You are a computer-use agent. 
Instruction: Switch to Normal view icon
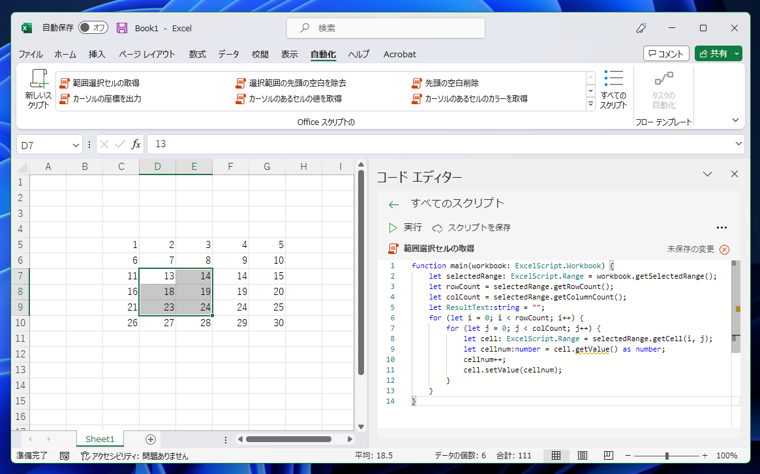point(556,456)
